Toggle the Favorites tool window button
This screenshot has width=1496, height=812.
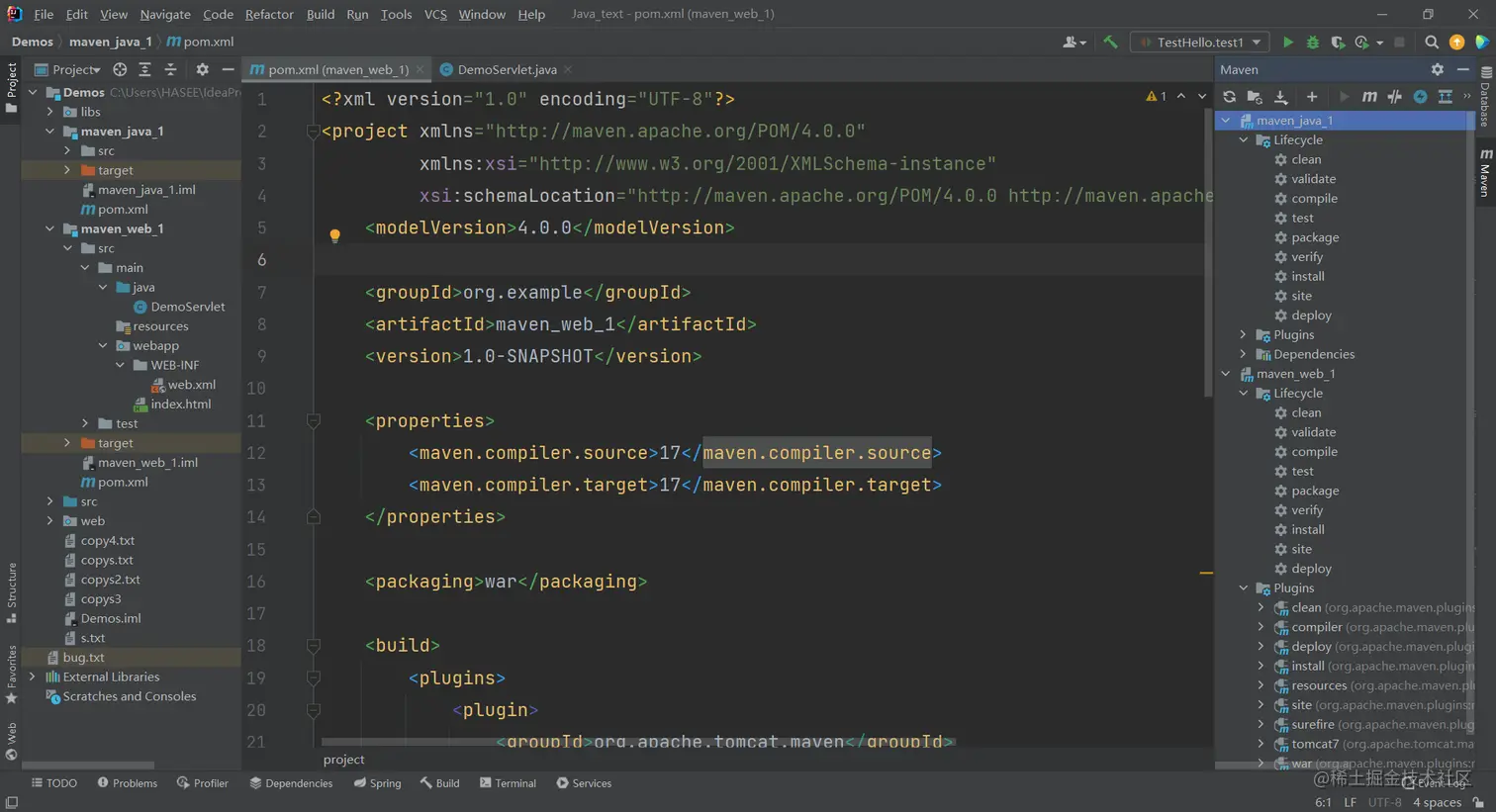[11, 675]
